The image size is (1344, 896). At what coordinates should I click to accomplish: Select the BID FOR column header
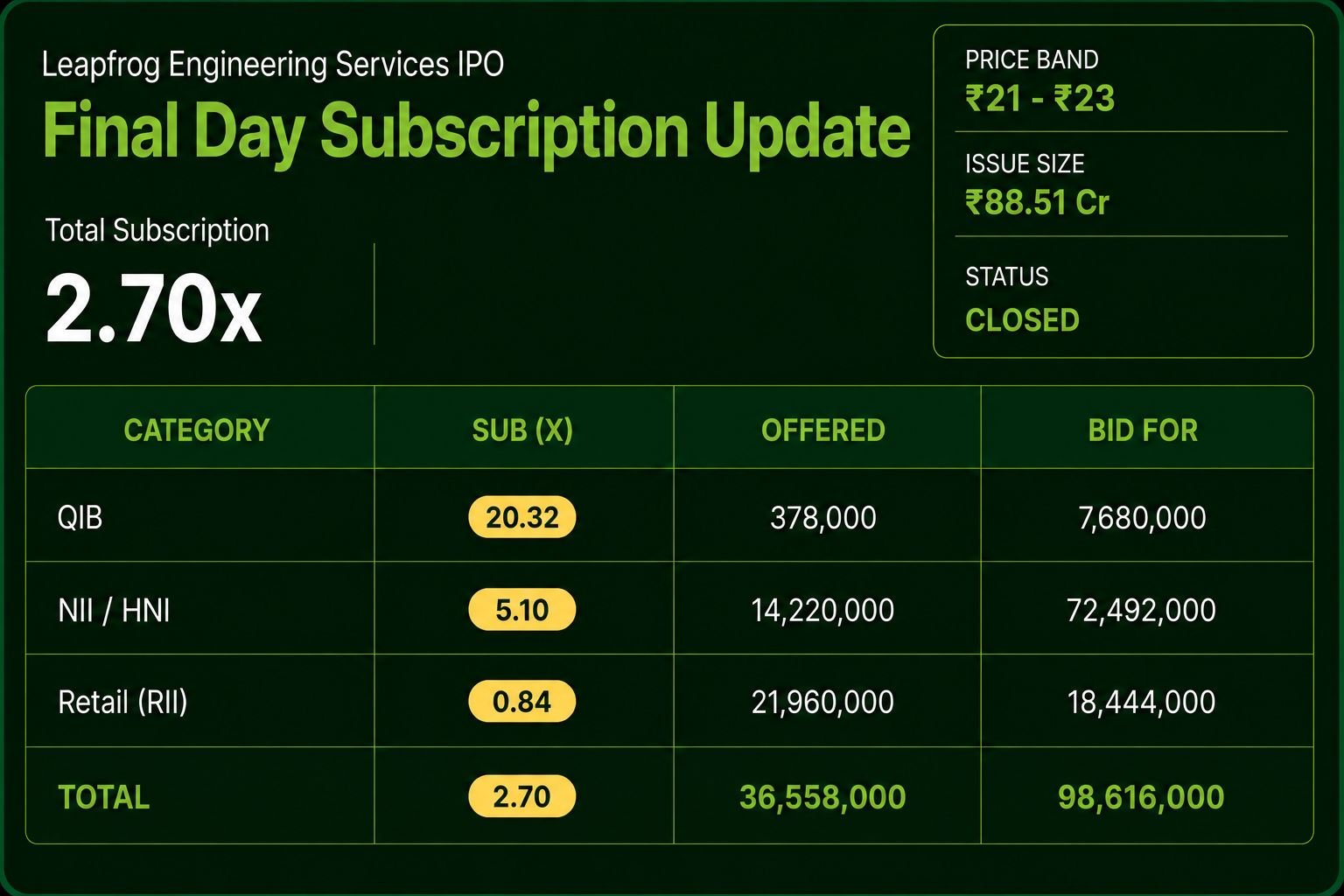[x=1143, y=430]
